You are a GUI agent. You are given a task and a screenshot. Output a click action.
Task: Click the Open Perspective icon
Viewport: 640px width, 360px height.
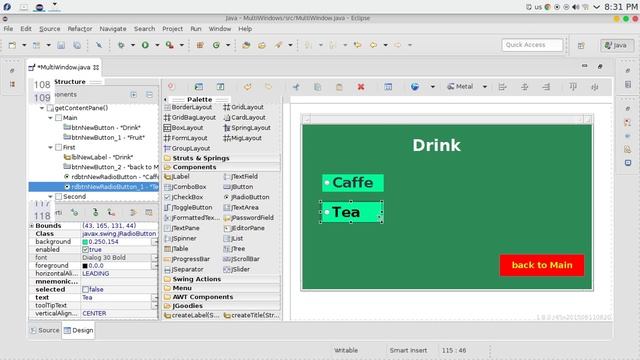[x=581, y=45]
